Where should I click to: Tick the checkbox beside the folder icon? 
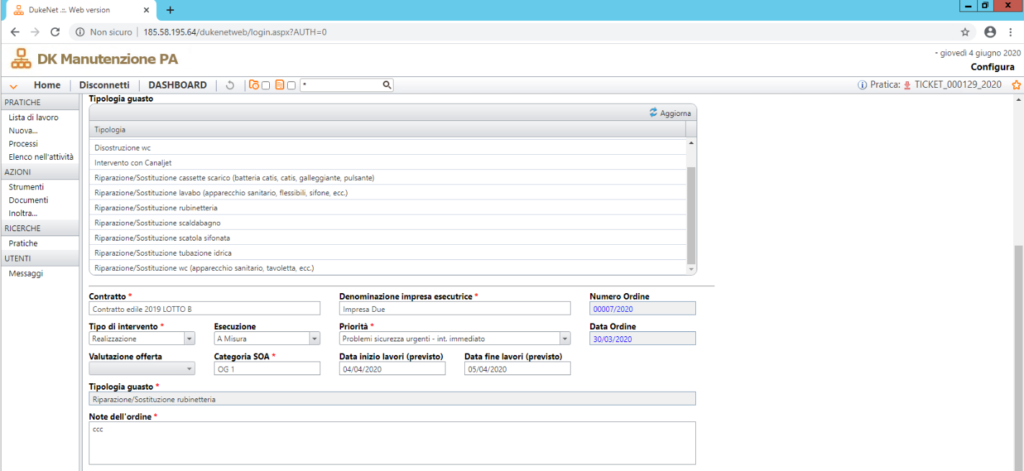[265, 85]
